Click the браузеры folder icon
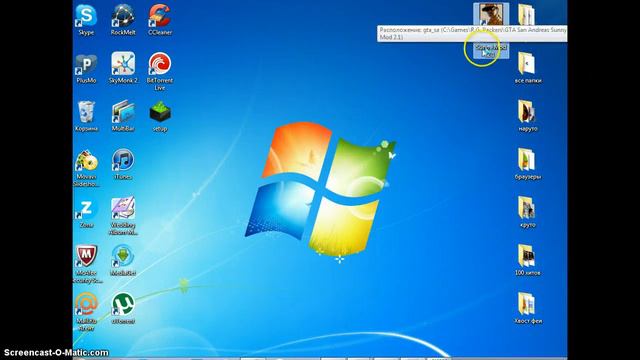The height and width of the screenshot is (360, 640). coord(527,160)
